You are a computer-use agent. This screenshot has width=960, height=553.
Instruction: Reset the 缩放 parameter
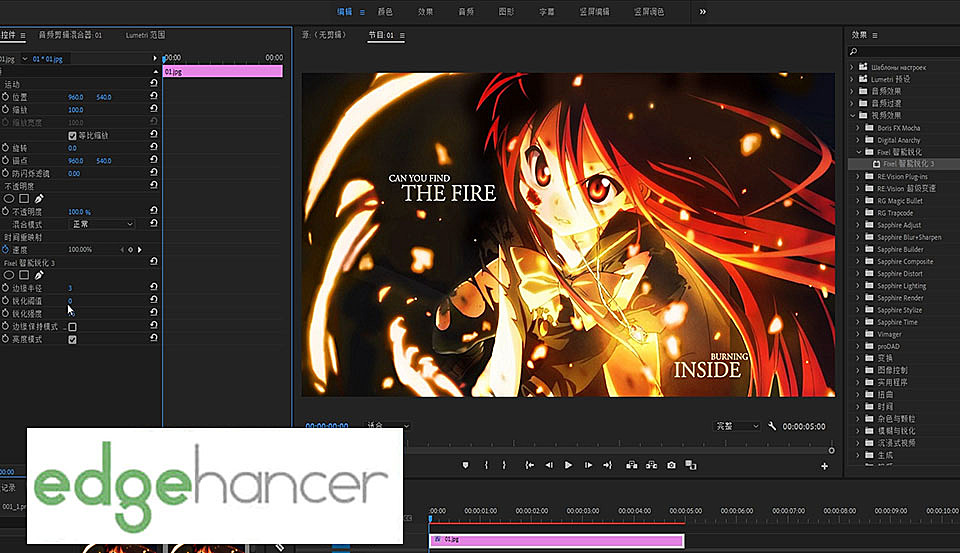tap(154, 109)
